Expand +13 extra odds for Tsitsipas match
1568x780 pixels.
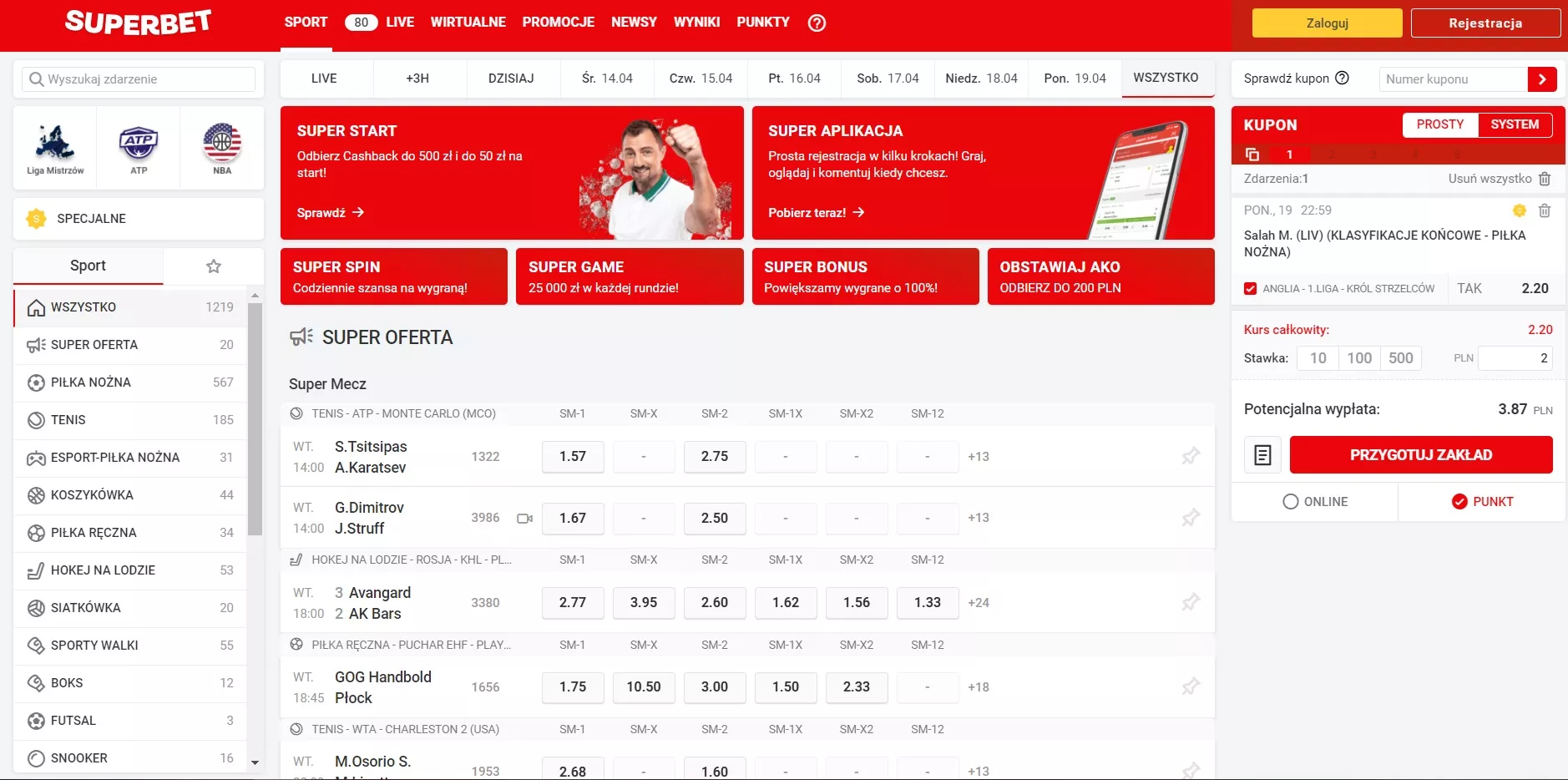[x=979, y=457]
